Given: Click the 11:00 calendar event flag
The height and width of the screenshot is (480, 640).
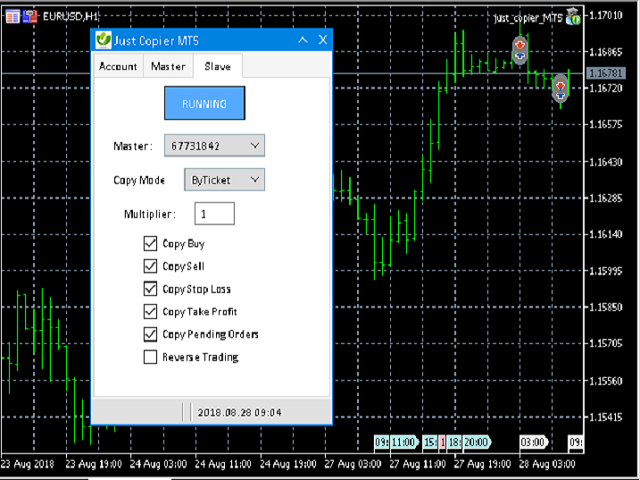Looking at the screenshot, I should tap(403, 441).
